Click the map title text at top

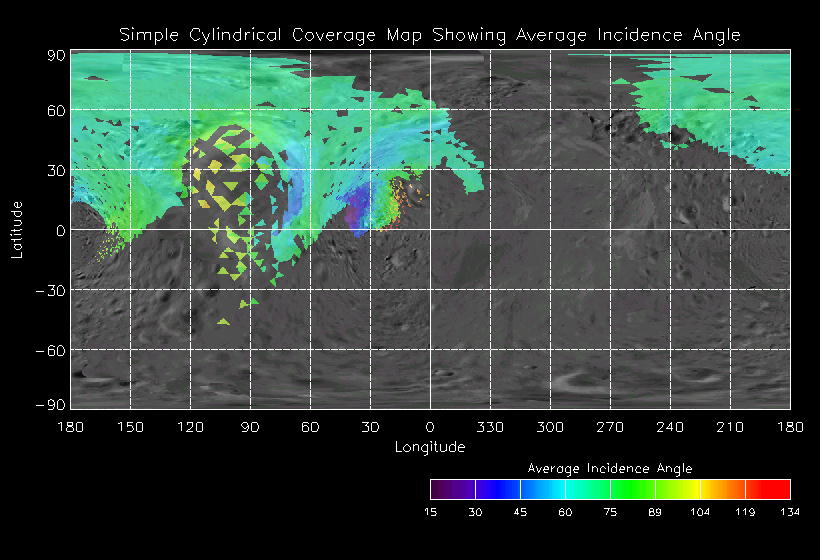click(x=430, y=34)
